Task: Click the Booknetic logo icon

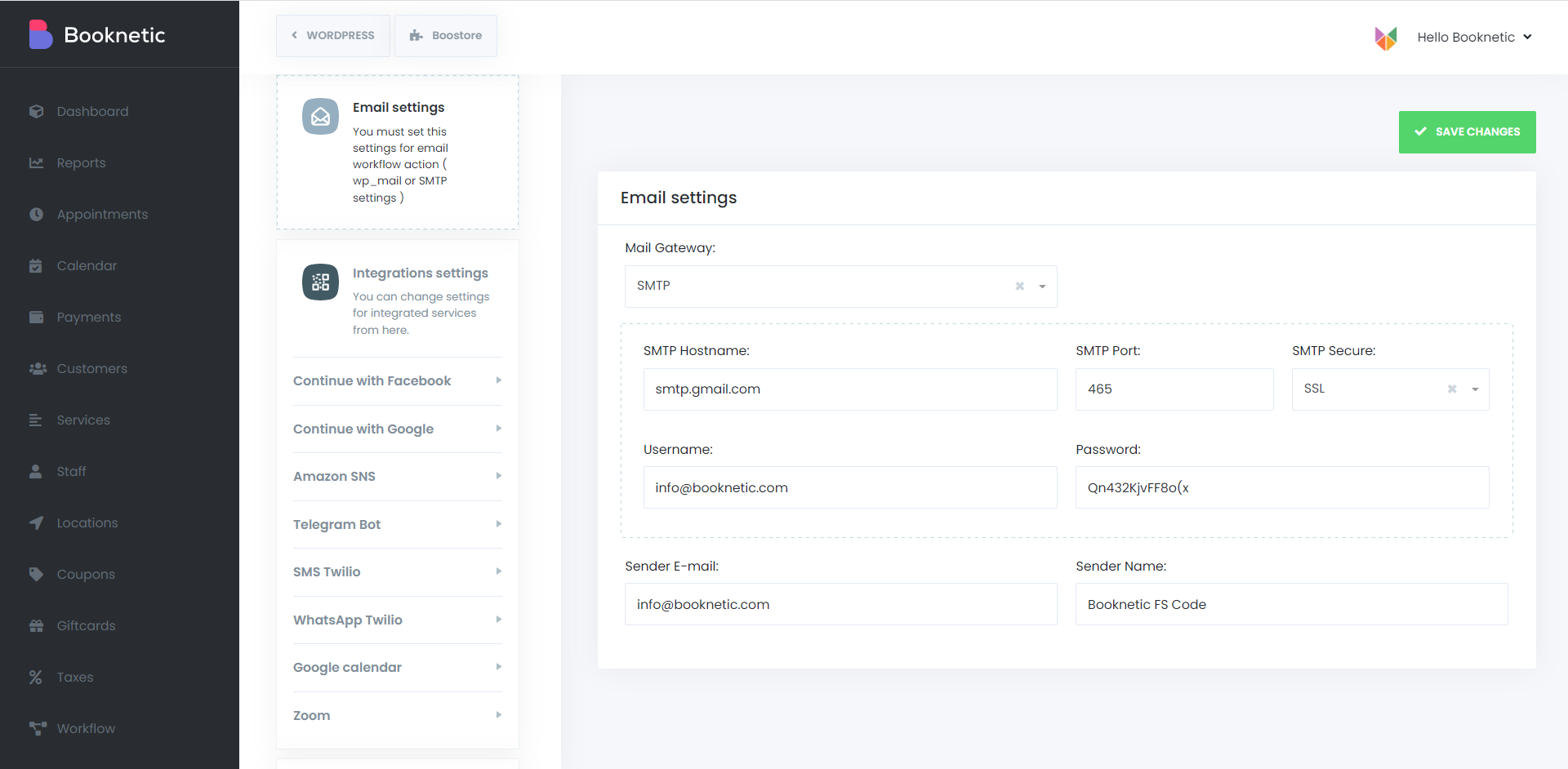Action: point(41,34)
